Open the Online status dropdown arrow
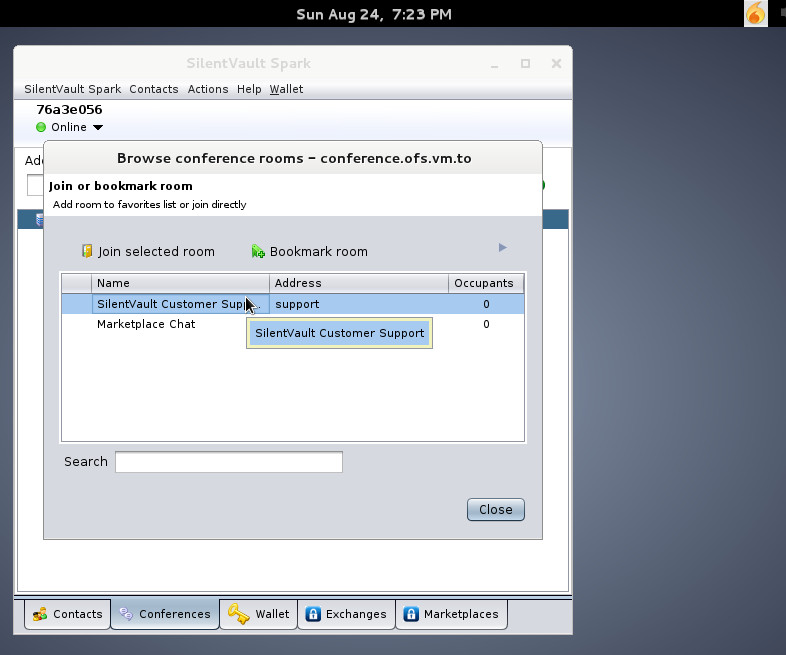Image resolution: width=786 pixels, height=655 pixels. click(98, 127)
